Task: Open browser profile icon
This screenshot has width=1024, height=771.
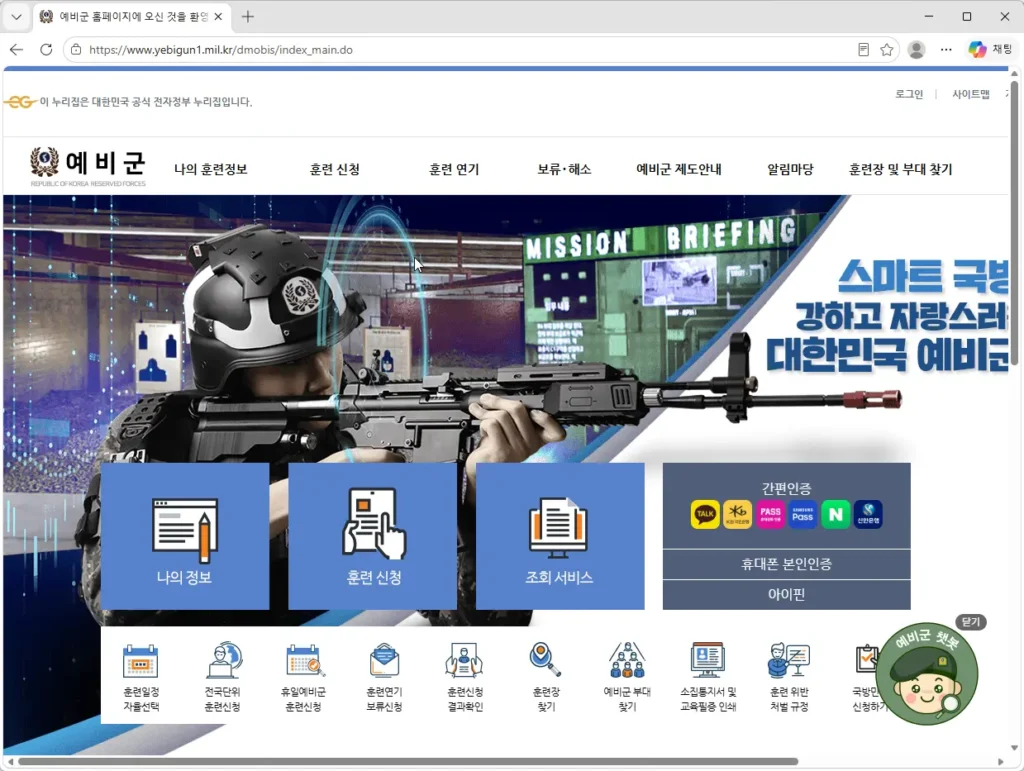Action: [916, 50]
